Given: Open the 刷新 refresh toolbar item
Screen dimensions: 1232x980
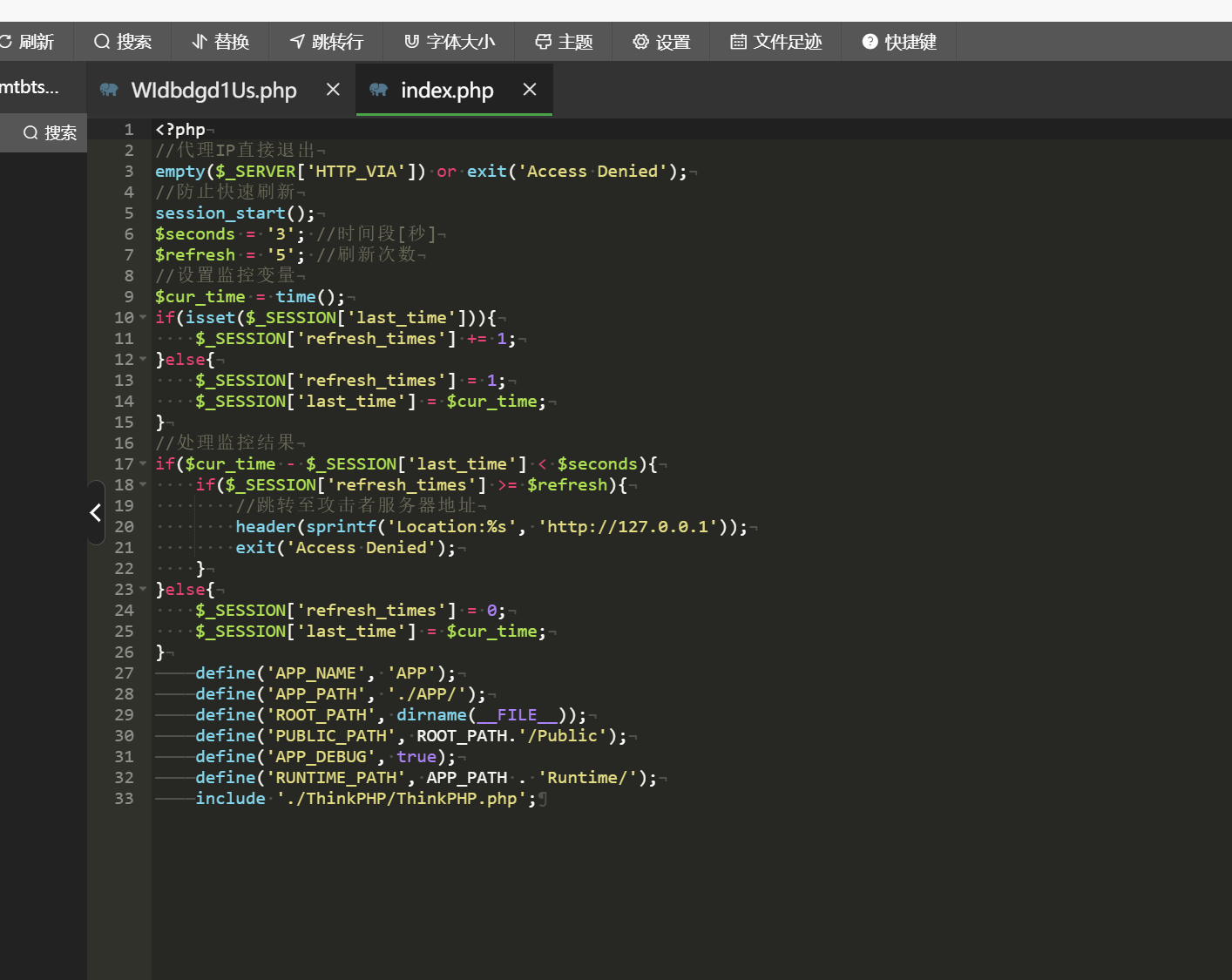Looking at the screenshot, I should click(x=27, y=42).
